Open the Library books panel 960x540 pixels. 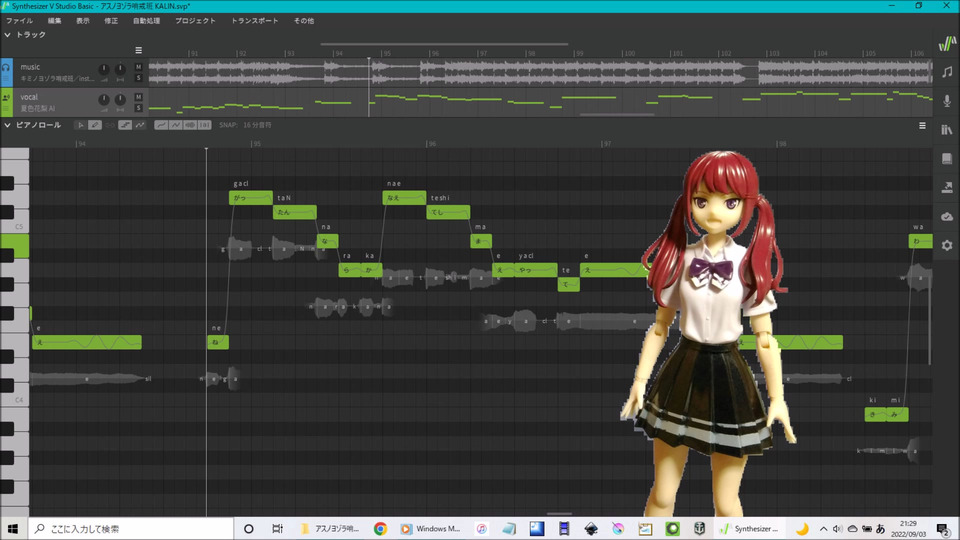click(947, 129)
